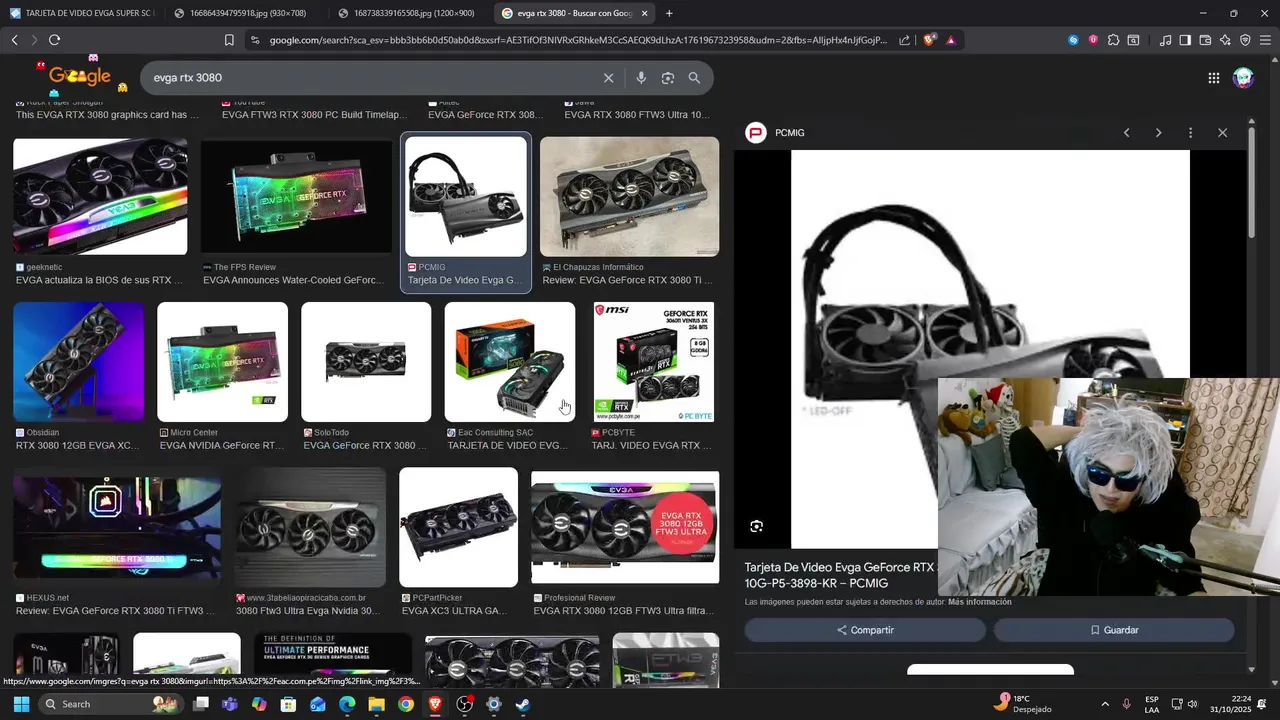Start a voice search with the microphone

click(641, 78)
